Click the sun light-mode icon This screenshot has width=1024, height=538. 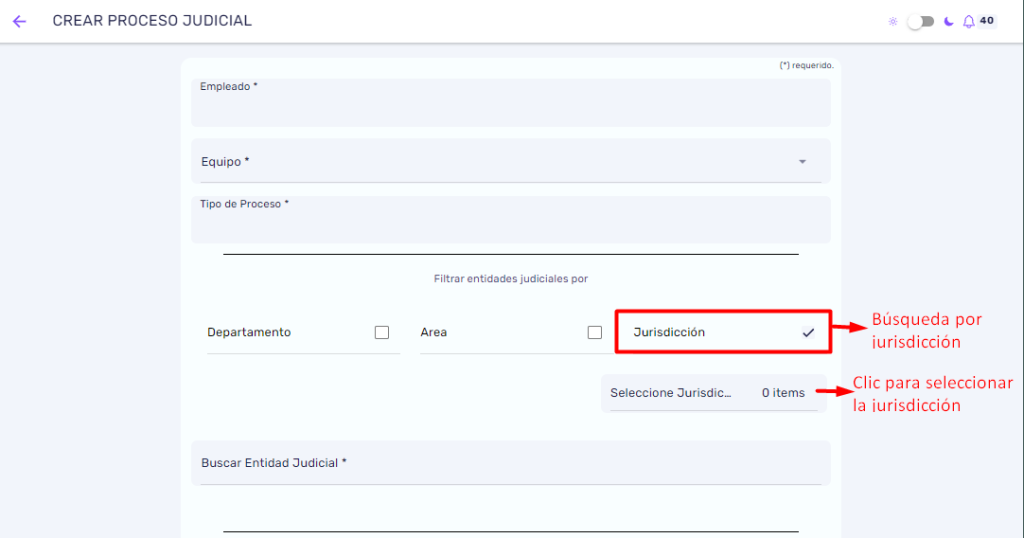(893, 22)
